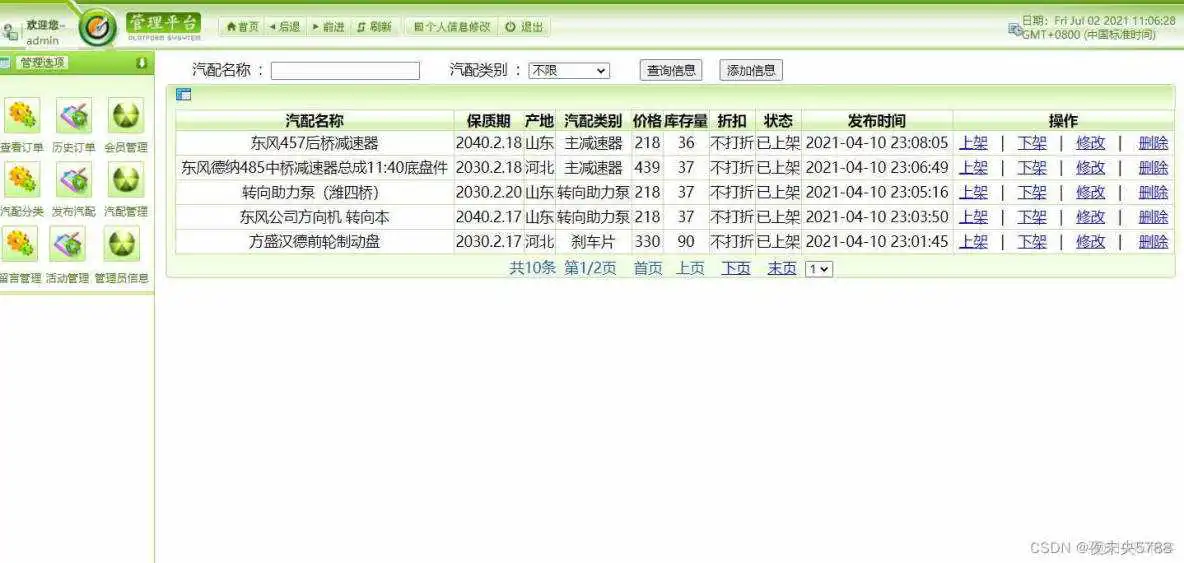Click the date icon in header
Image resolution: width=1184 pixels, height=563 pixels.
tap(1015, 29)
